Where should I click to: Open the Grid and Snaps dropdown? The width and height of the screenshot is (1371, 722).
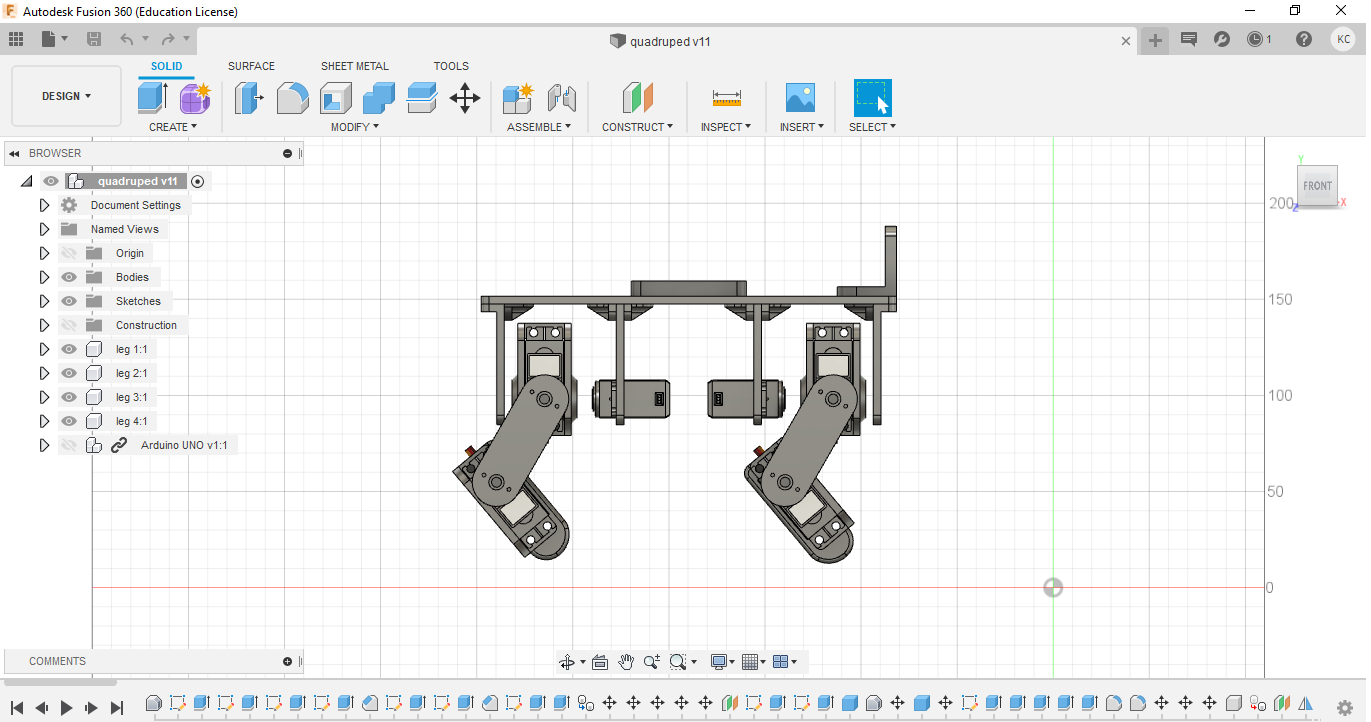click(x=754, y=662)
